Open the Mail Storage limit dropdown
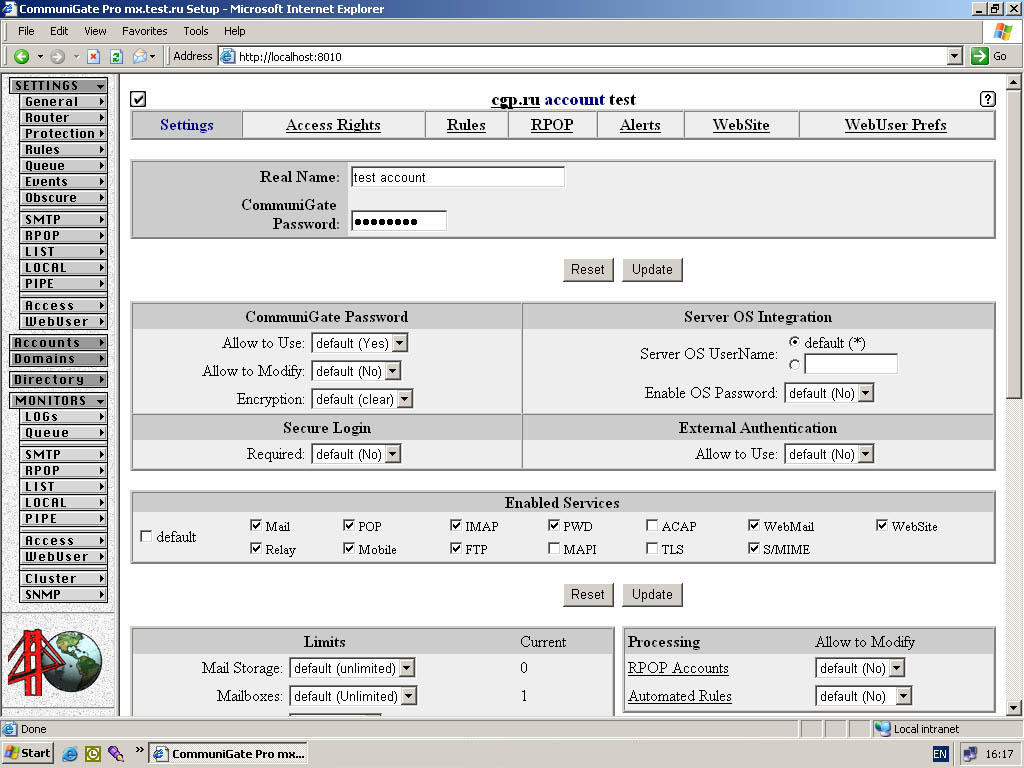Viewport: 1024px width, 768px height. (352, 668)
